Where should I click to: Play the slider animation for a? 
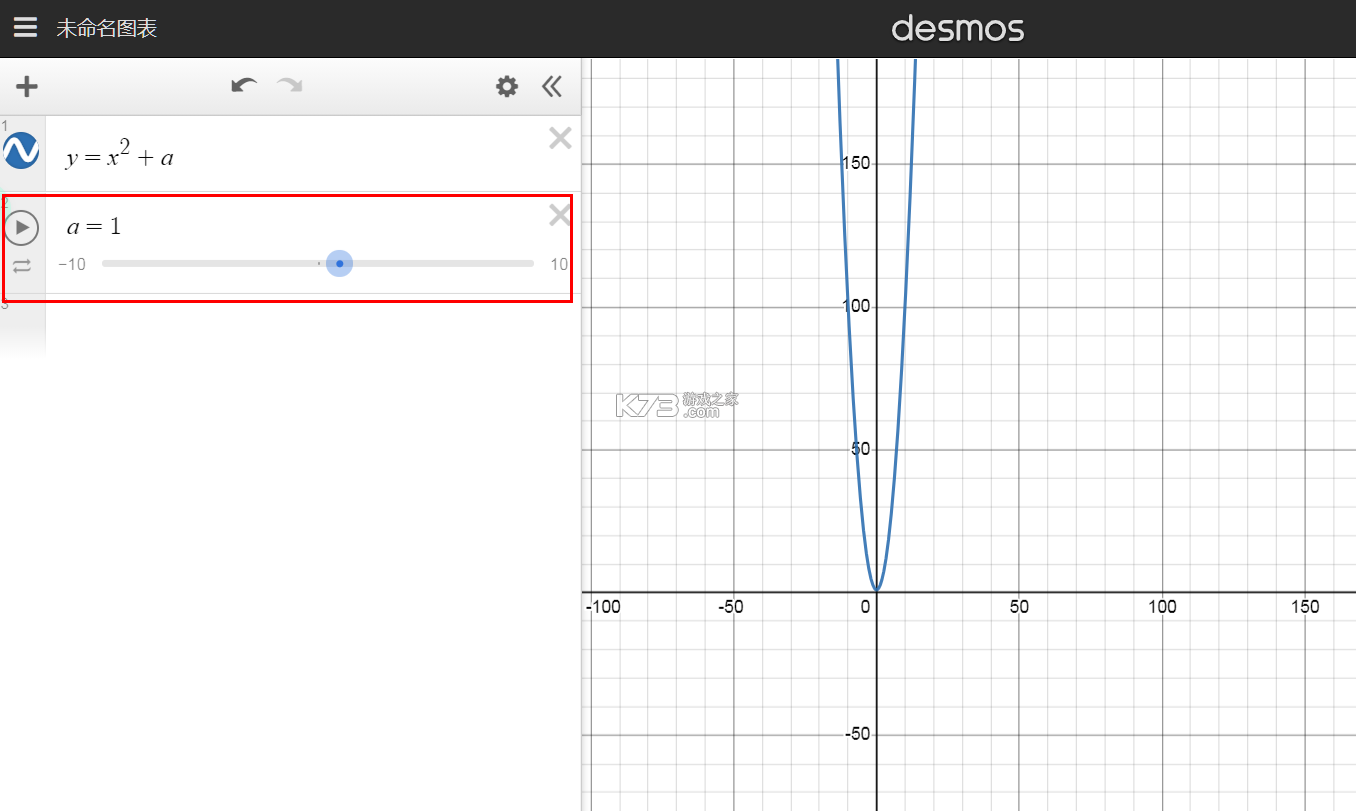click(21, 228)
